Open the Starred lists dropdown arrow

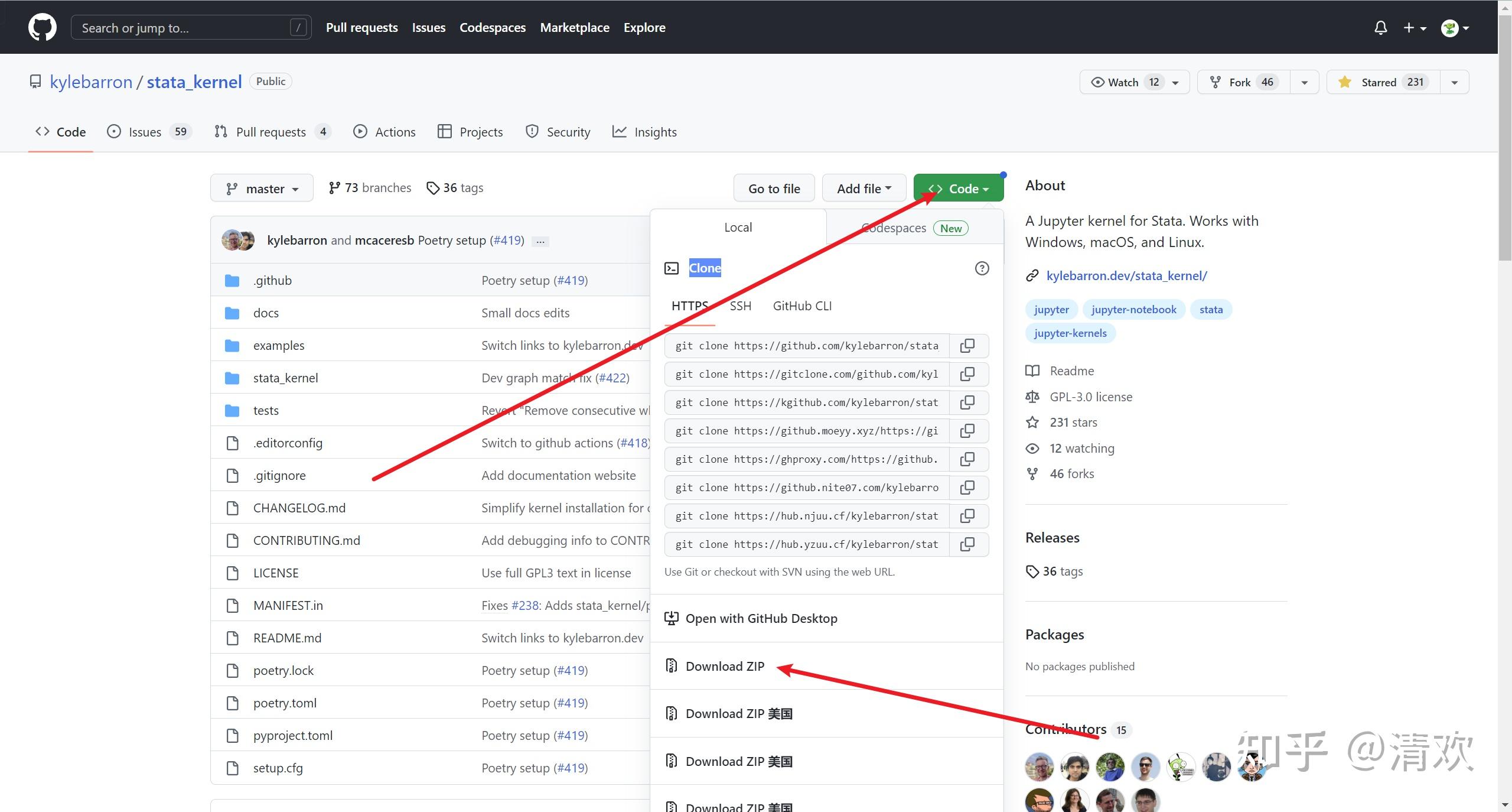tap(1454, 82)
